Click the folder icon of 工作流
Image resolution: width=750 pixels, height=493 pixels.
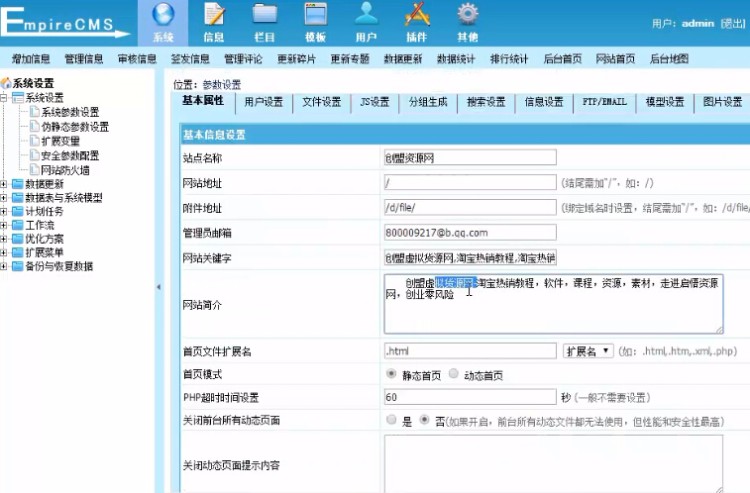18,225
